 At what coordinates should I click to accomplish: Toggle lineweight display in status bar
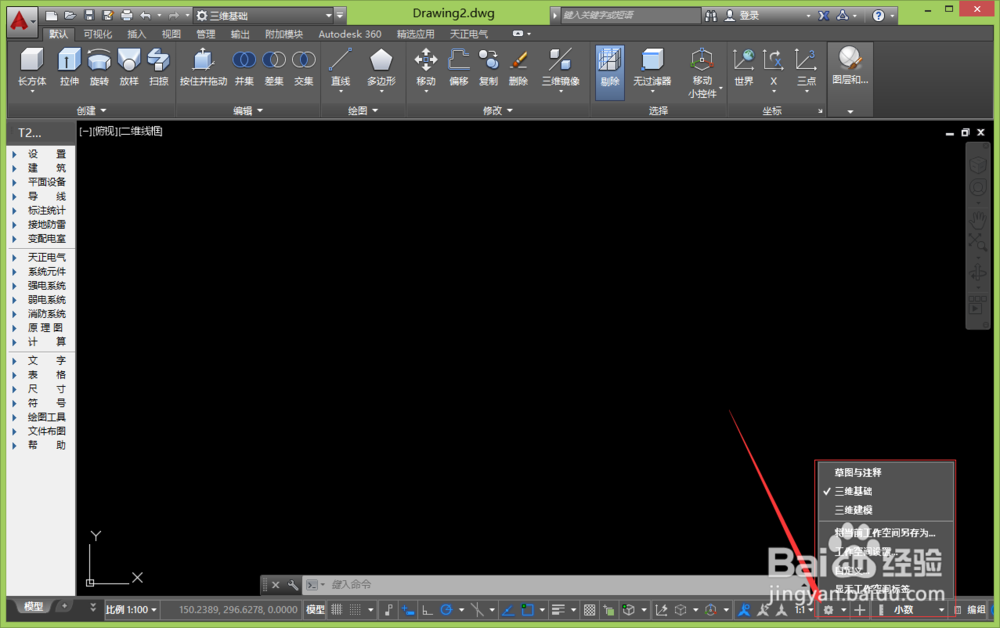pyautogui.click(x=558, y=610)
